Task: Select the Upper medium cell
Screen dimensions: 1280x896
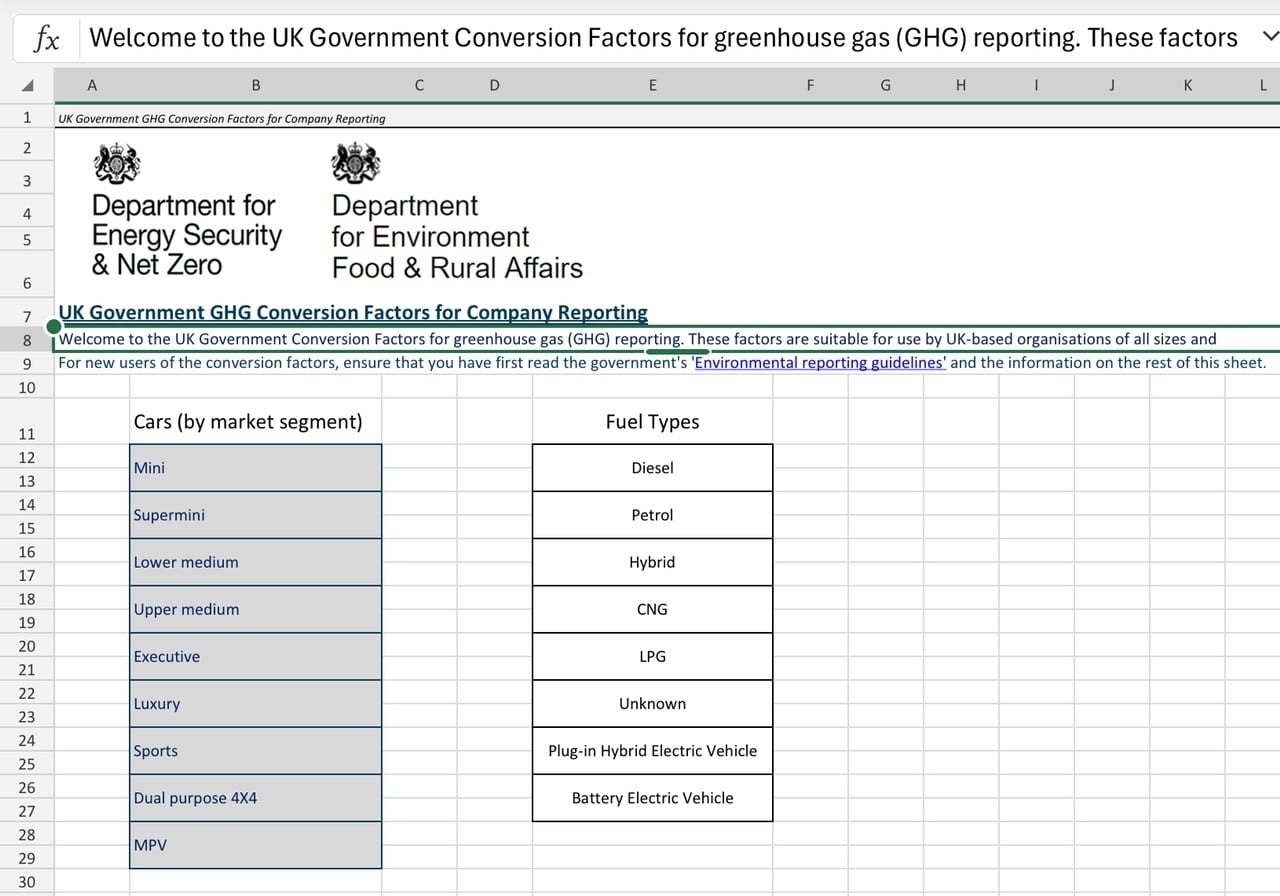Action: (x=256, y=609)
